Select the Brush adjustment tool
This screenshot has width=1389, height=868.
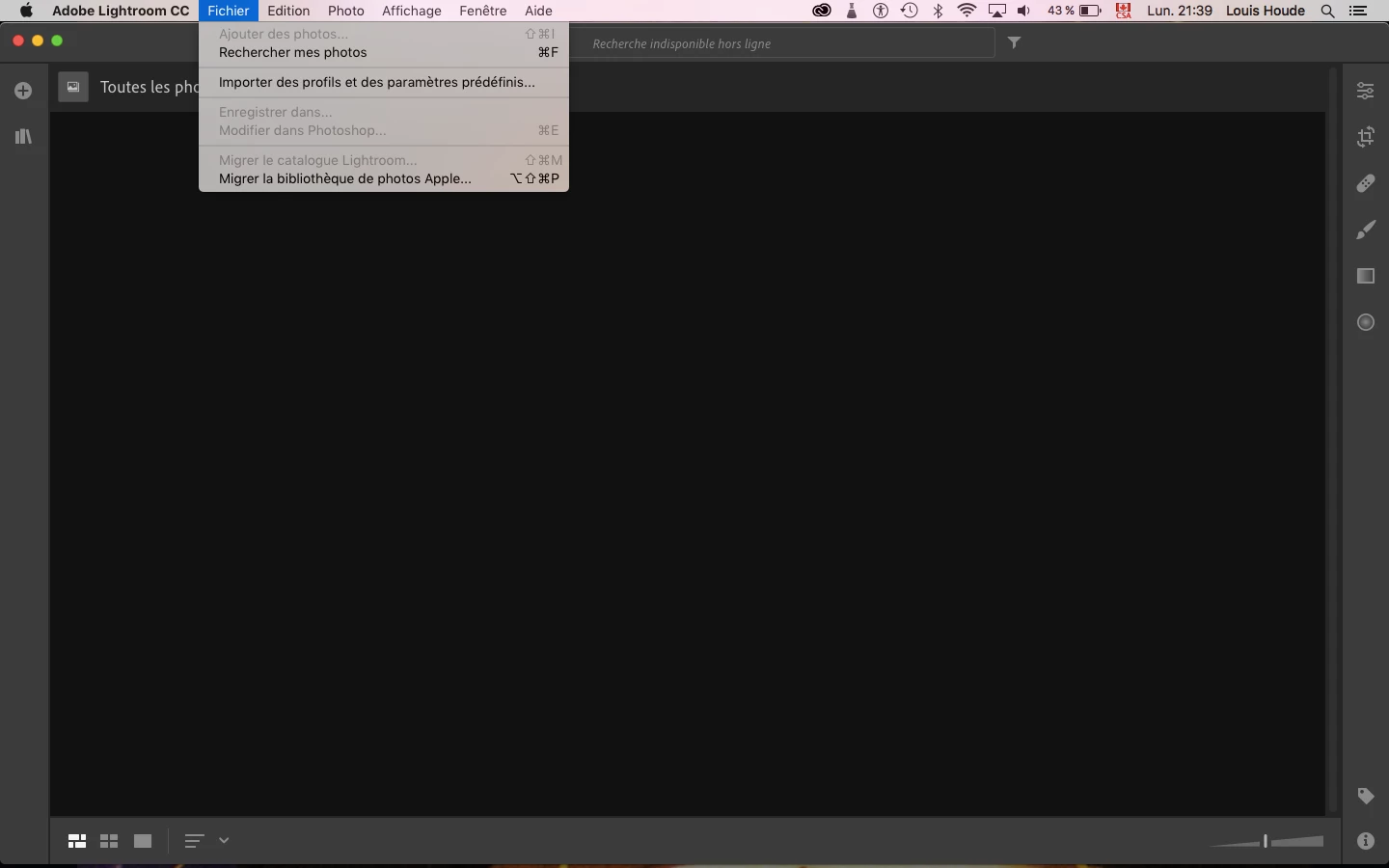[x=1366, y=230]
